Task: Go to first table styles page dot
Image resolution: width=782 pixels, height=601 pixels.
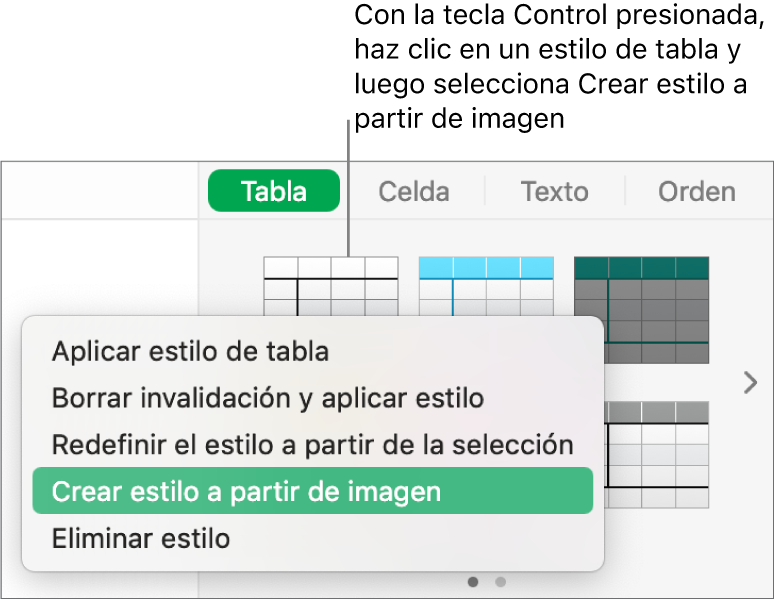Action: [473, 581]
